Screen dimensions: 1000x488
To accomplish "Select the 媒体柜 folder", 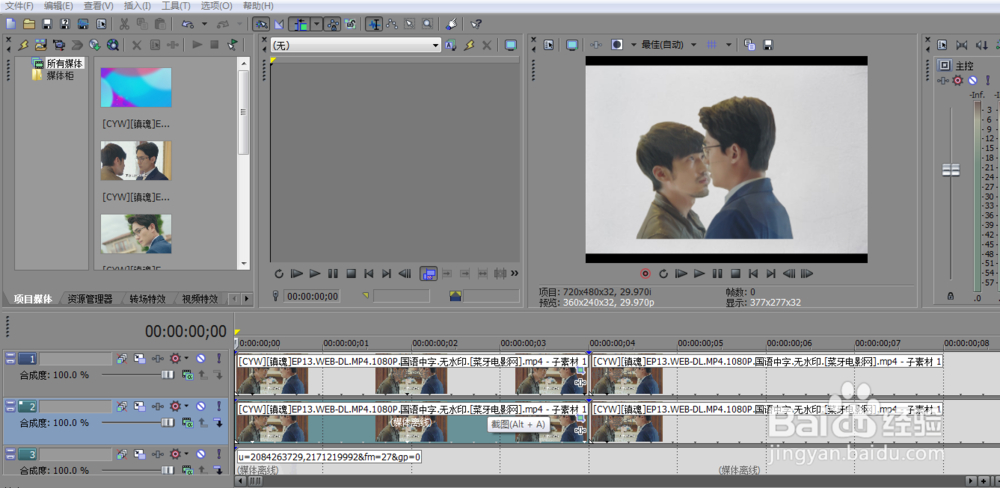I will tap(60, 75).
